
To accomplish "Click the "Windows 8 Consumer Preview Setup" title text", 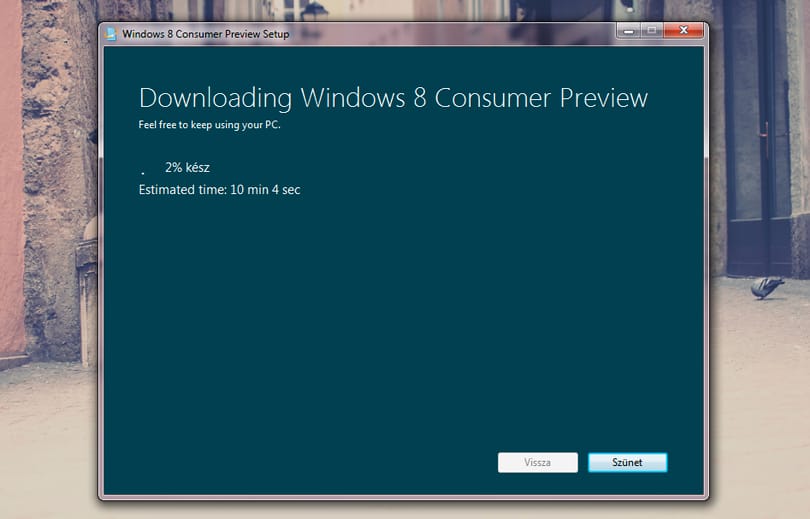I will tap(206, 34).
